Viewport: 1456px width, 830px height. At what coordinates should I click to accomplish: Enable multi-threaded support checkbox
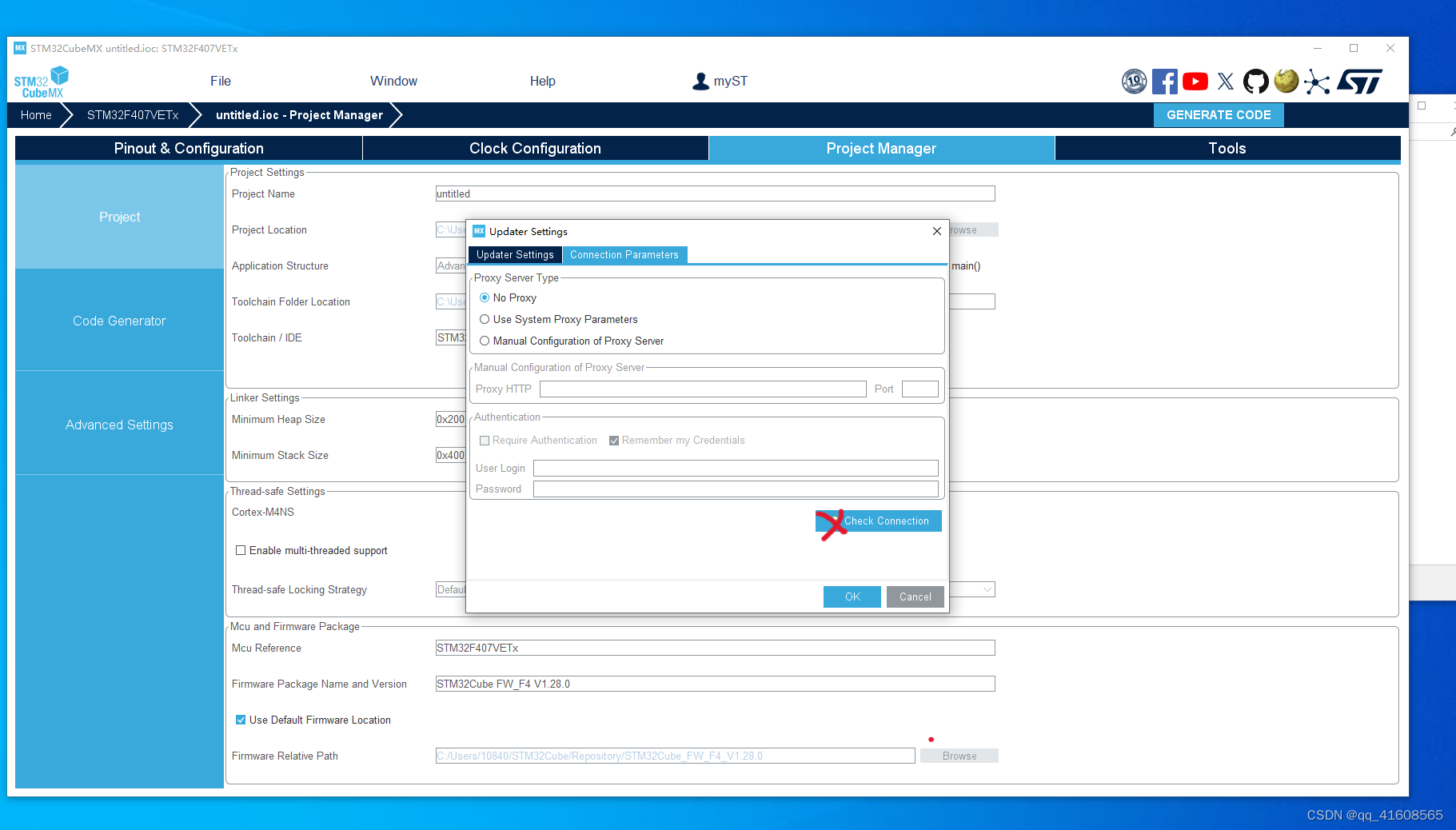pyautogui.click(x=241, y=550)
